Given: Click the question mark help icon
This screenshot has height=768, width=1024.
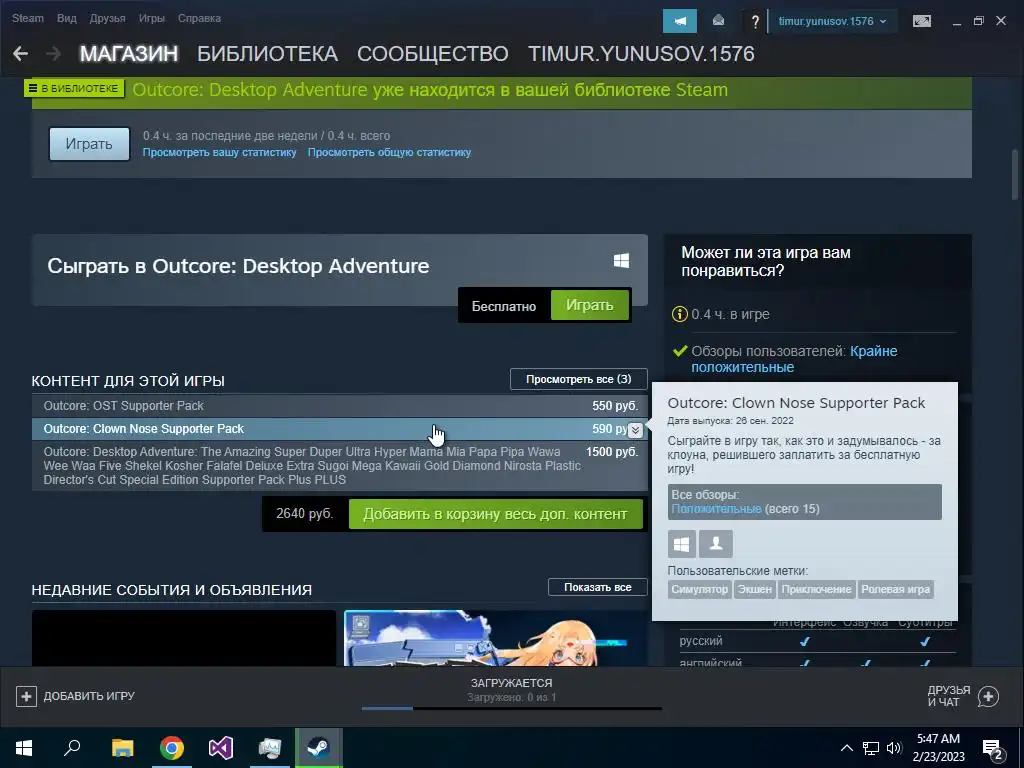Looking at the screenshot, I should click(755, 22).
